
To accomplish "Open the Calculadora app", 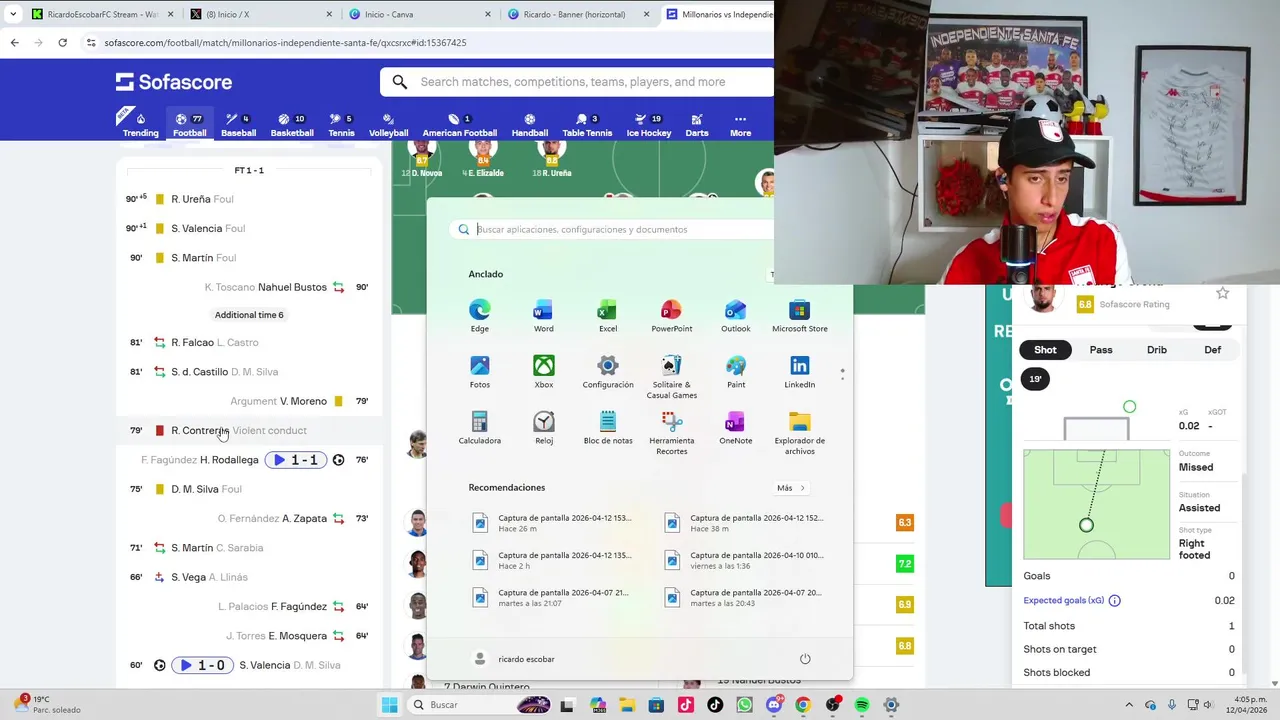I will coord(480,427).
